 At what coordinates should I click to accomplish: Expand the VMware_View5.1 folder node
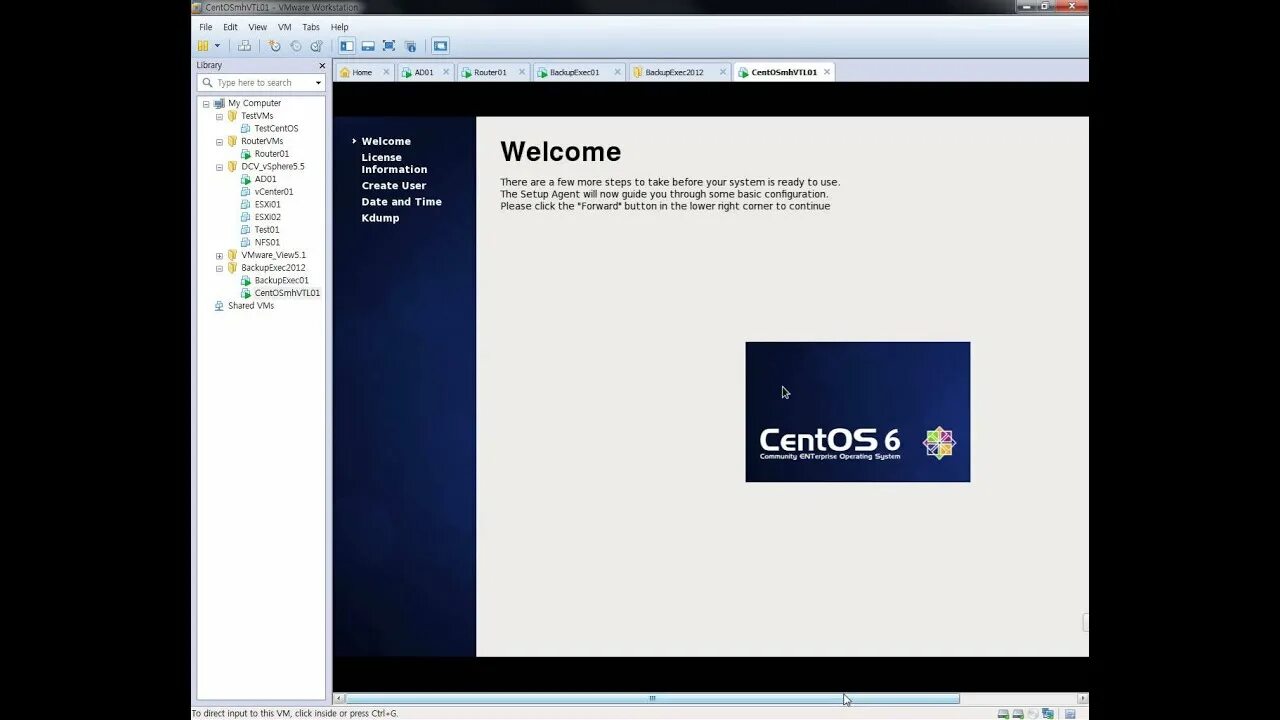[x=219, y=256]
